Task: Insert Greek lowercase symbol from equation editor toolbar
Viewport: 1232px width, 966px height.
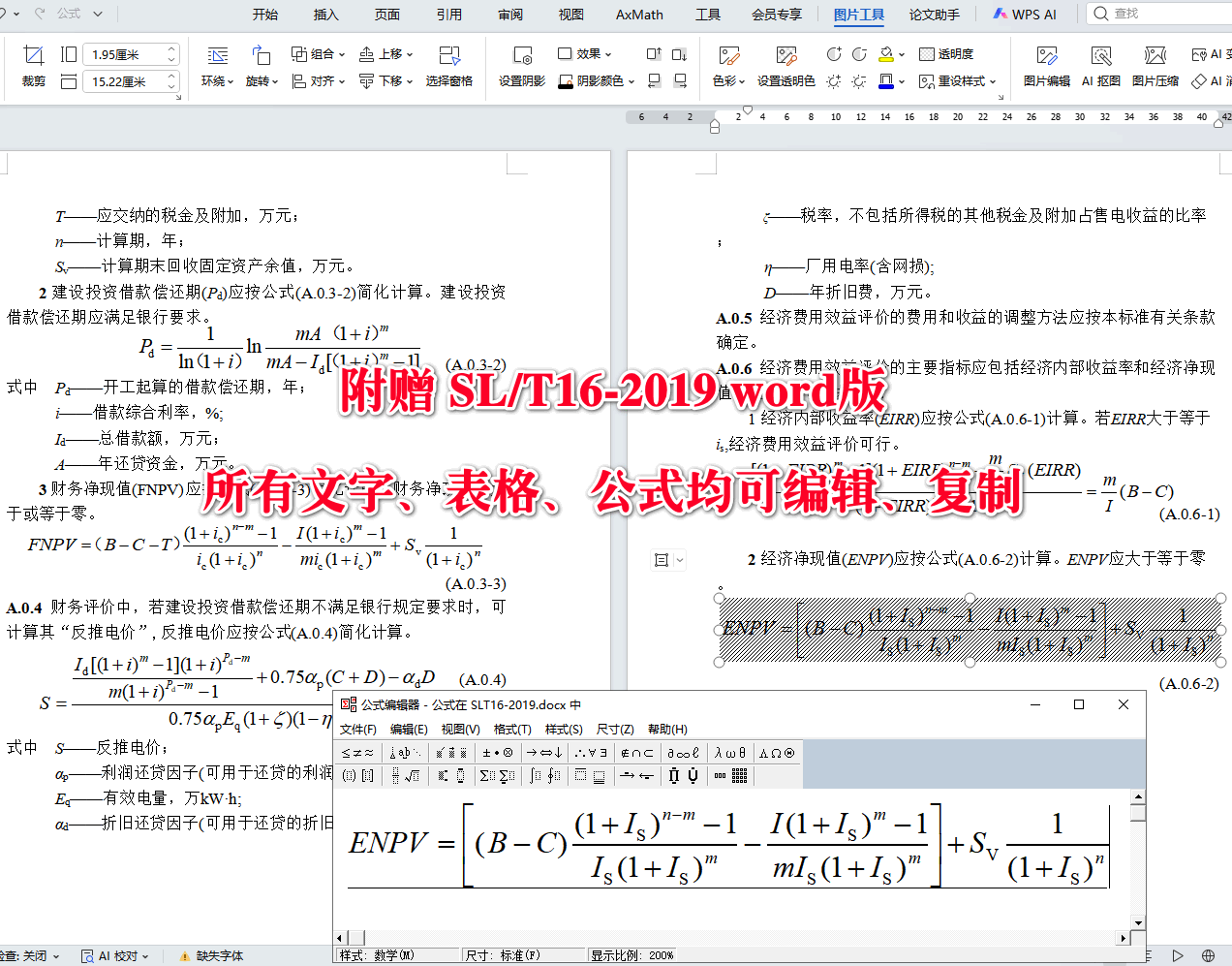Action: pyautogui.click(x=731, y=752)
